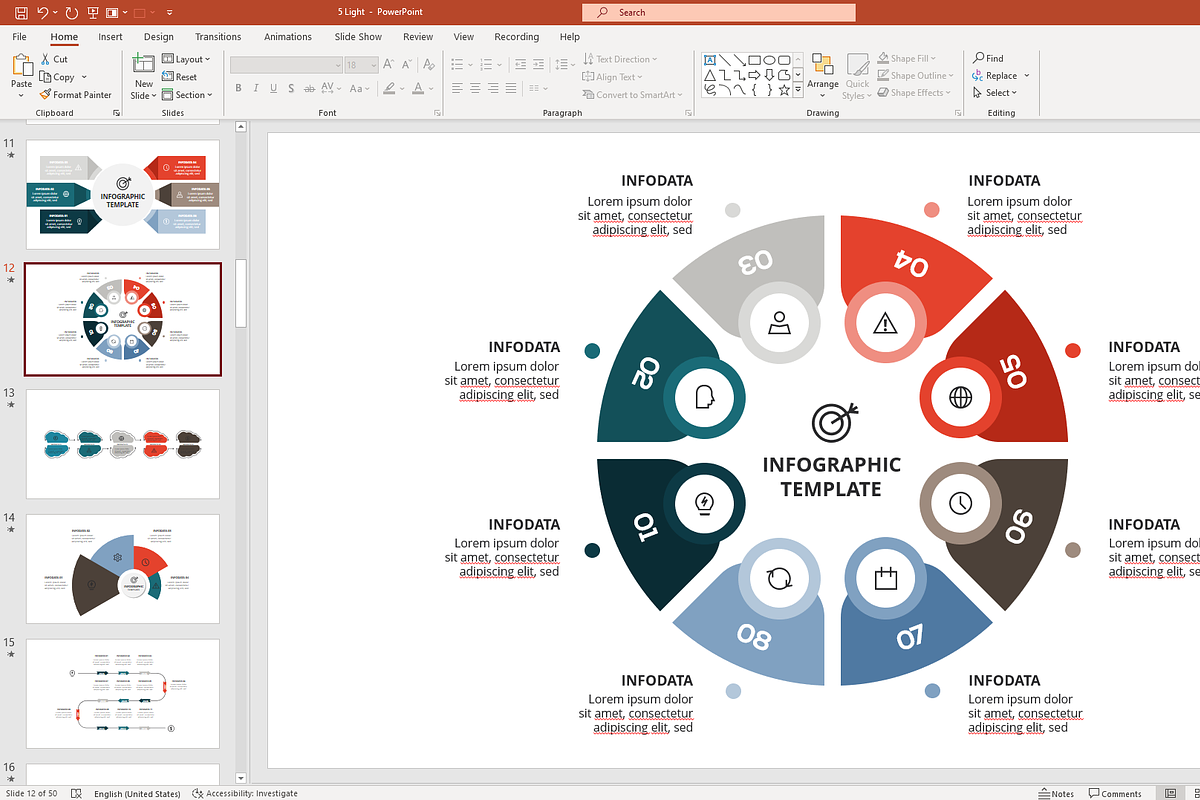Image resolution: width=1200 pixels, height=800 pixels.
Task: Open the Shape Outline dropdown
Action: [916, 75]
